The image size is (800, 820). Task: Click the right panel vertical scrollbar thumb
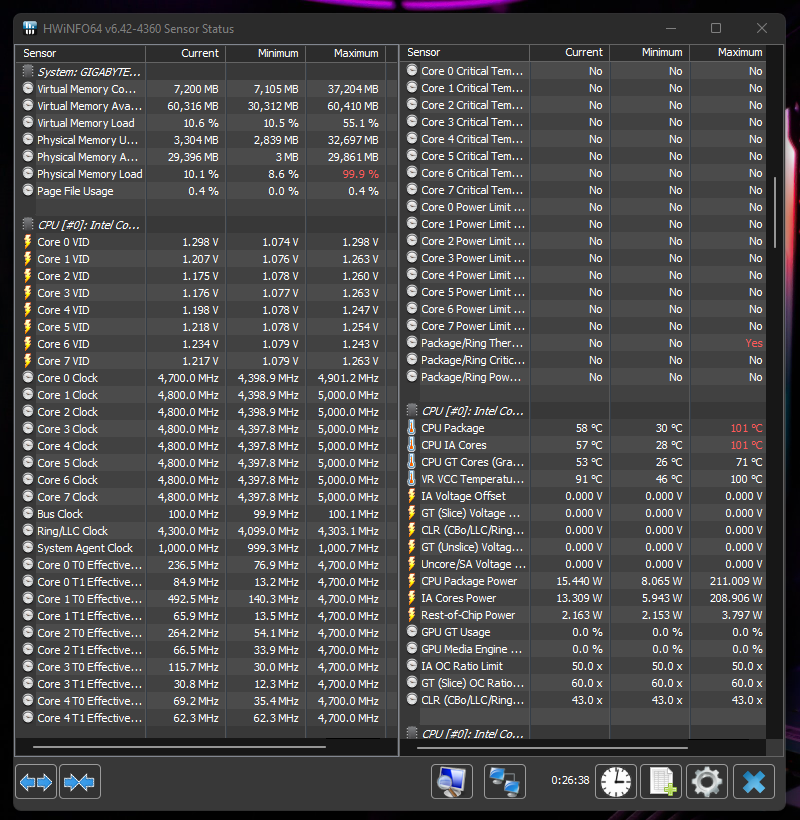(775, 213)
